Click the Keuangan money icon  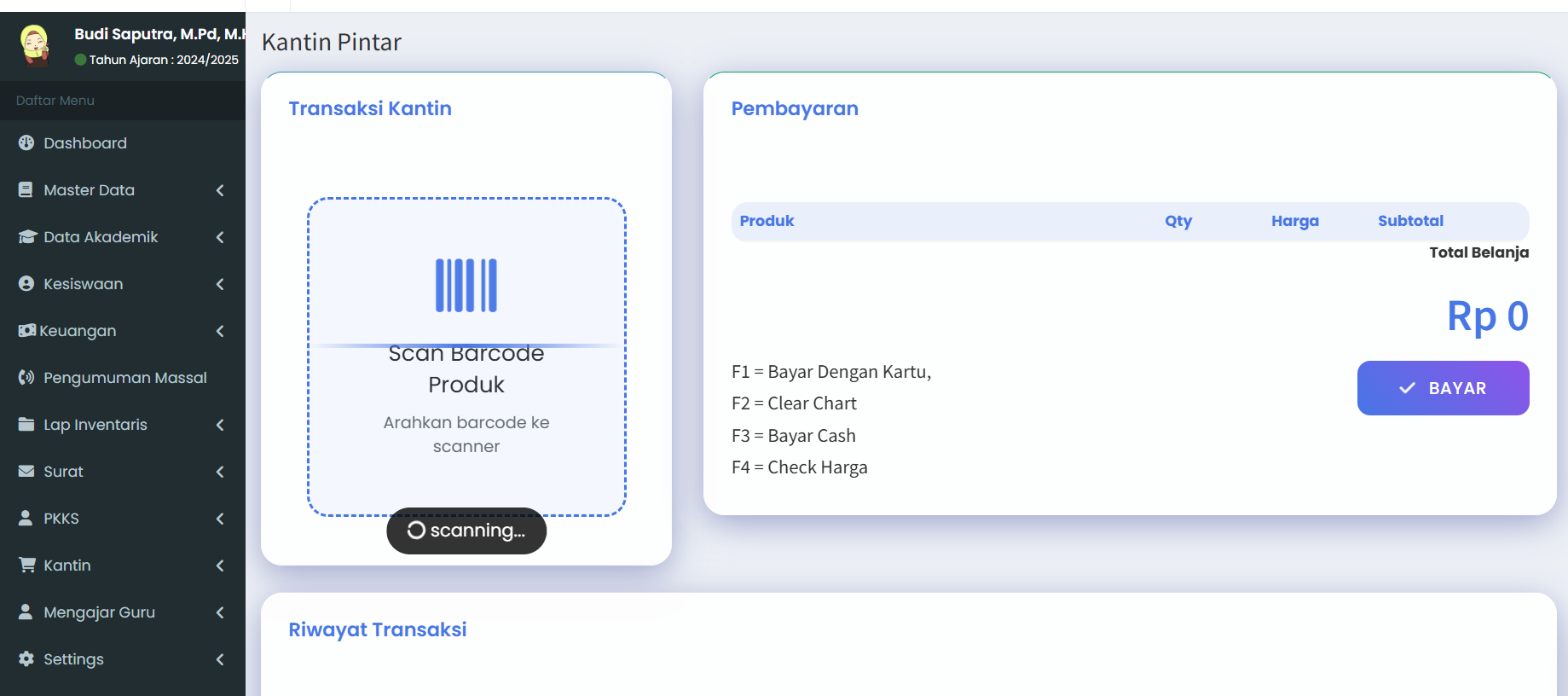(x=27, y=331)
